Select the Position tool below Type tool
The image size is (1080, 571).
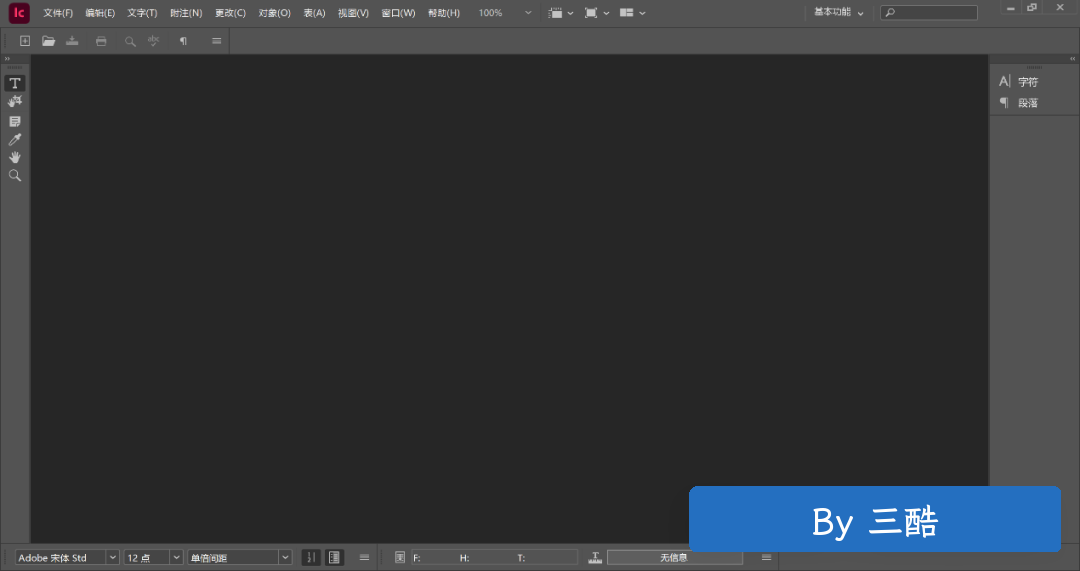[x=14, y=101]
